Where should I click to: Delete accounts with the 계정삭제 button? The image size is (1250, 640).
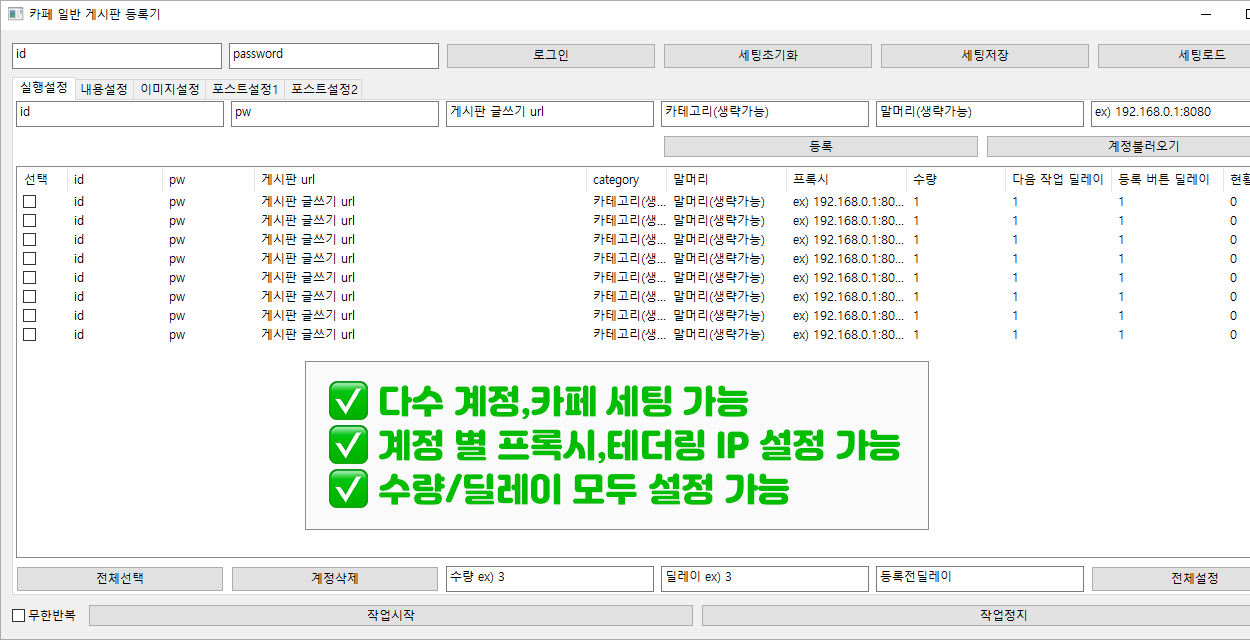334,579
